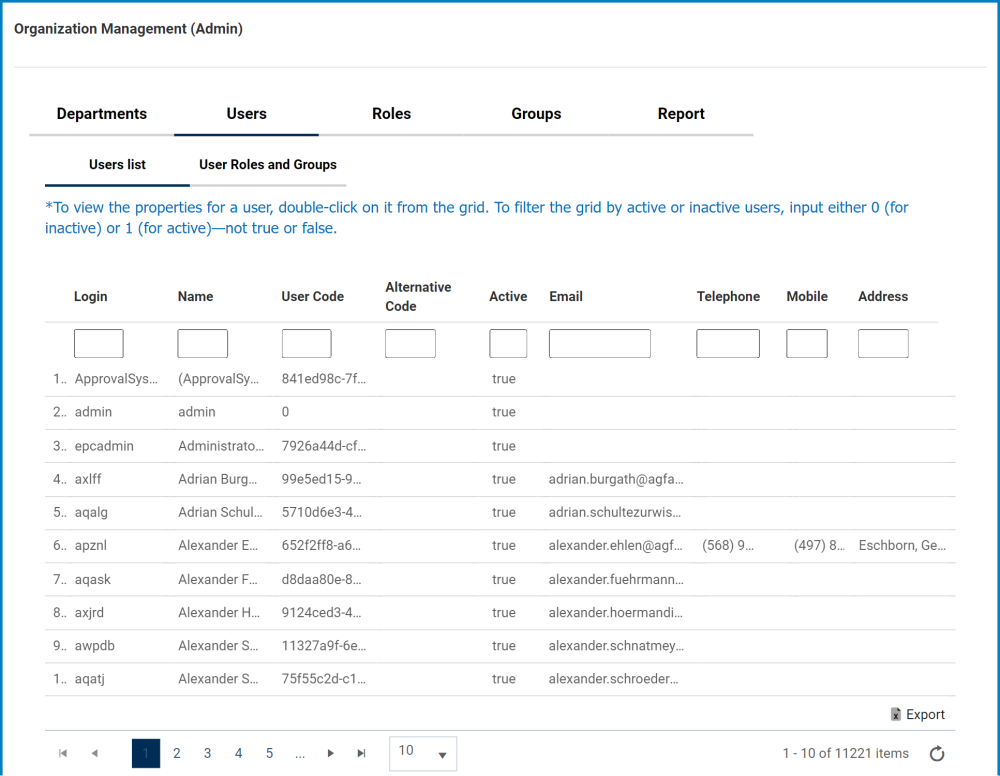Go to next page arrow

[x=331, y=753]
